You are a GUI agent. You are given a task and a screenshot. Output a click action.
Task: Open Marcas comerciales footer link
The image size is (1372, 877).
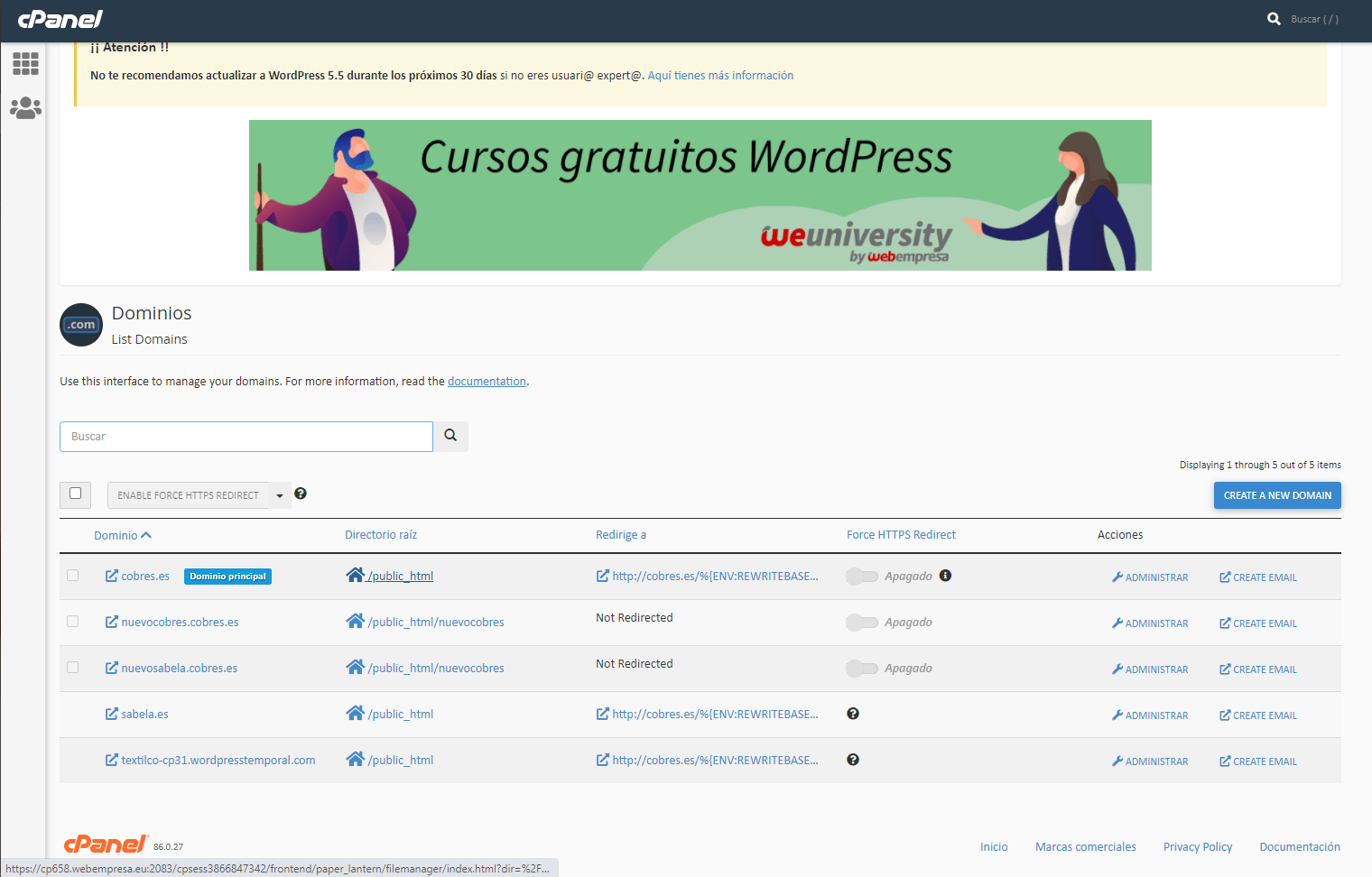click(1086, 846)
